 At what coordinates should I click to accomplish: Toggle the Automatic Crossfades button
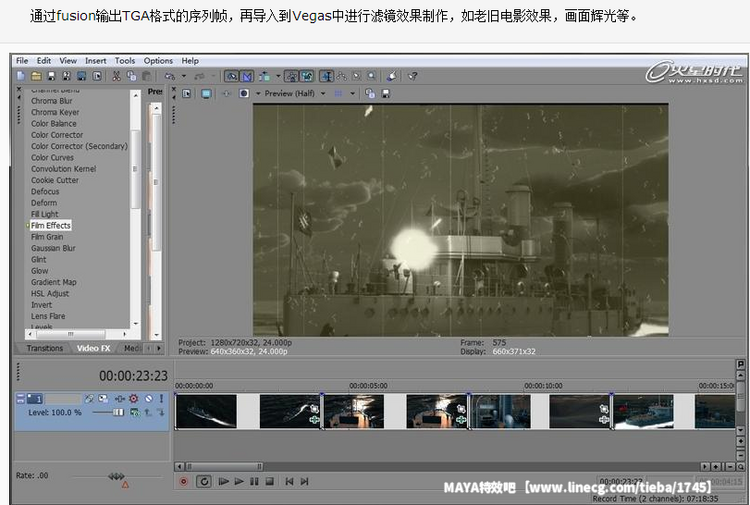(246, 76)
